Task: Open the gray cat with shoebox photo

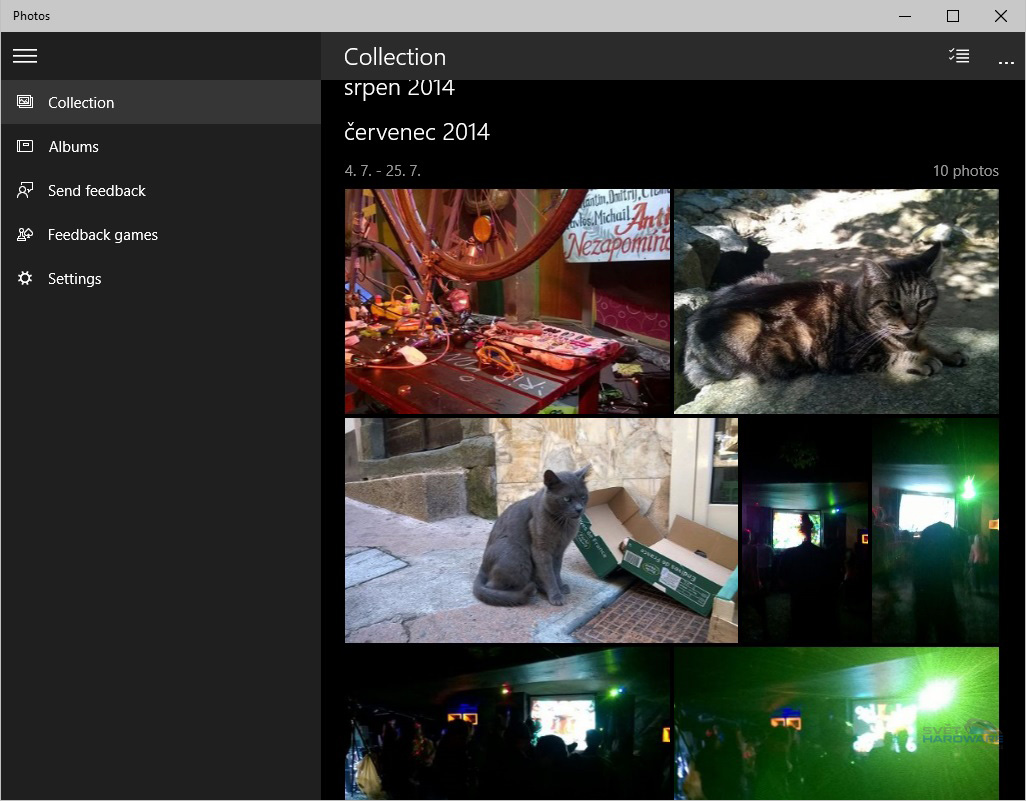Action: [541, 530]
